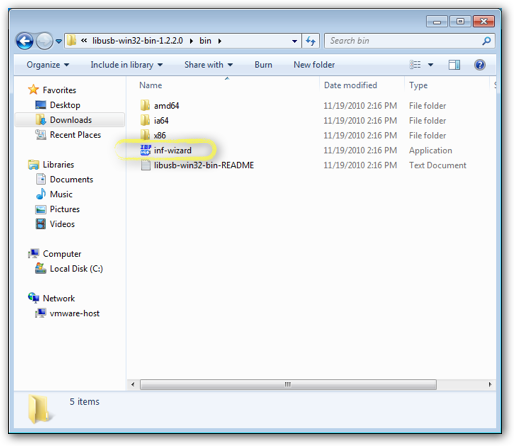
Task: Click the Back navigation arrow
Action: pyautogui.click(x=24, y=41)
